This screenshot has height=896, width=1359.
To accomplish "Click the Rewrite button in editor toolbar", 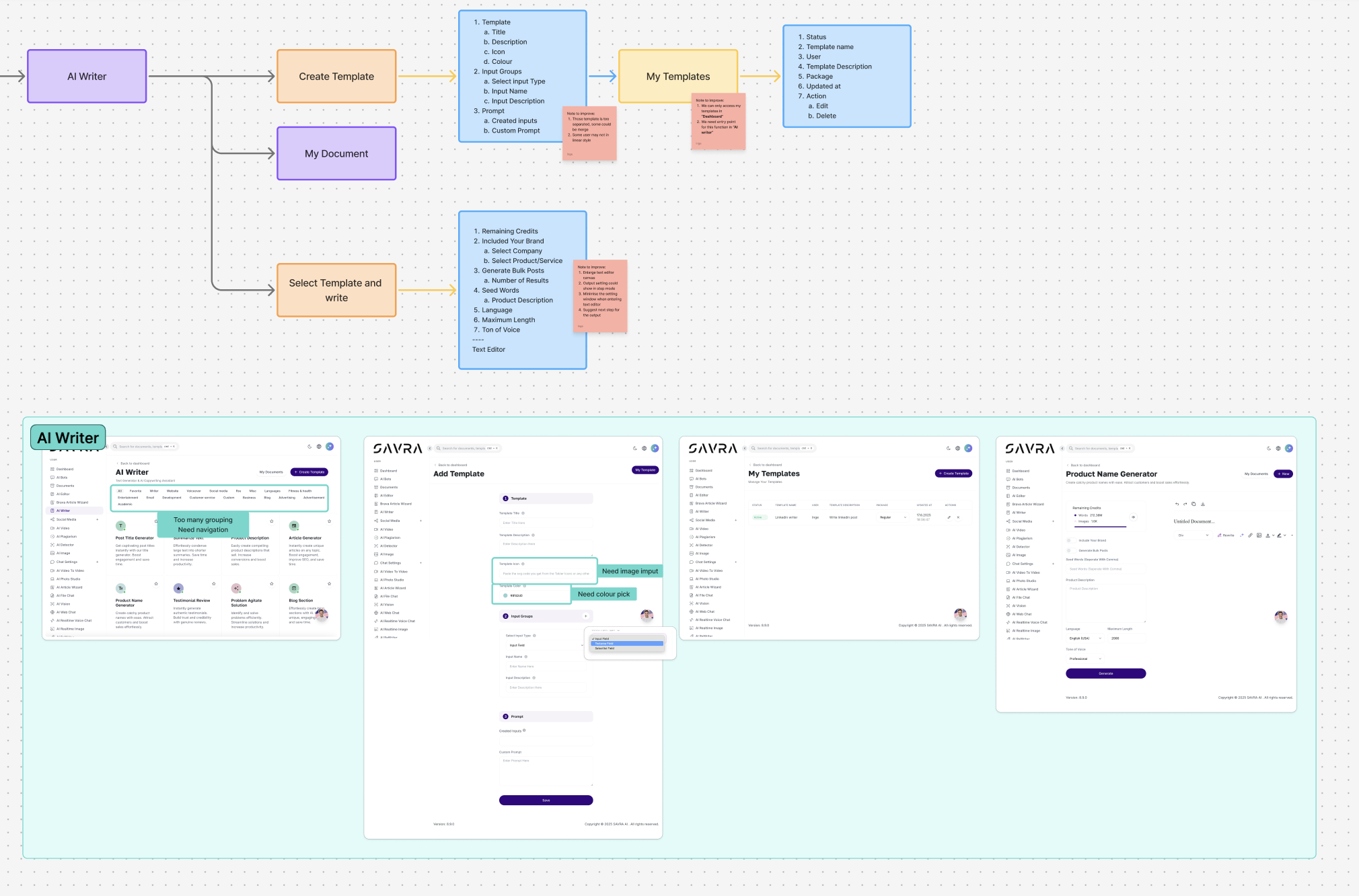I will (x=1226, y=535).
